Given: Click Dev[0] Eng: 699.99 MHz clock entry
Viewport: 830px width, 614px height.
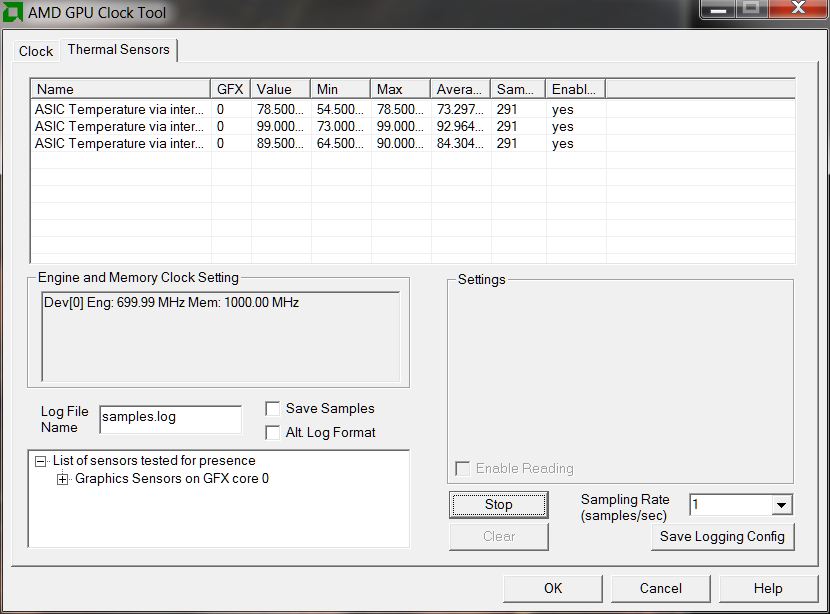Looking at the screenshot, I should click(x=172, y=303).
